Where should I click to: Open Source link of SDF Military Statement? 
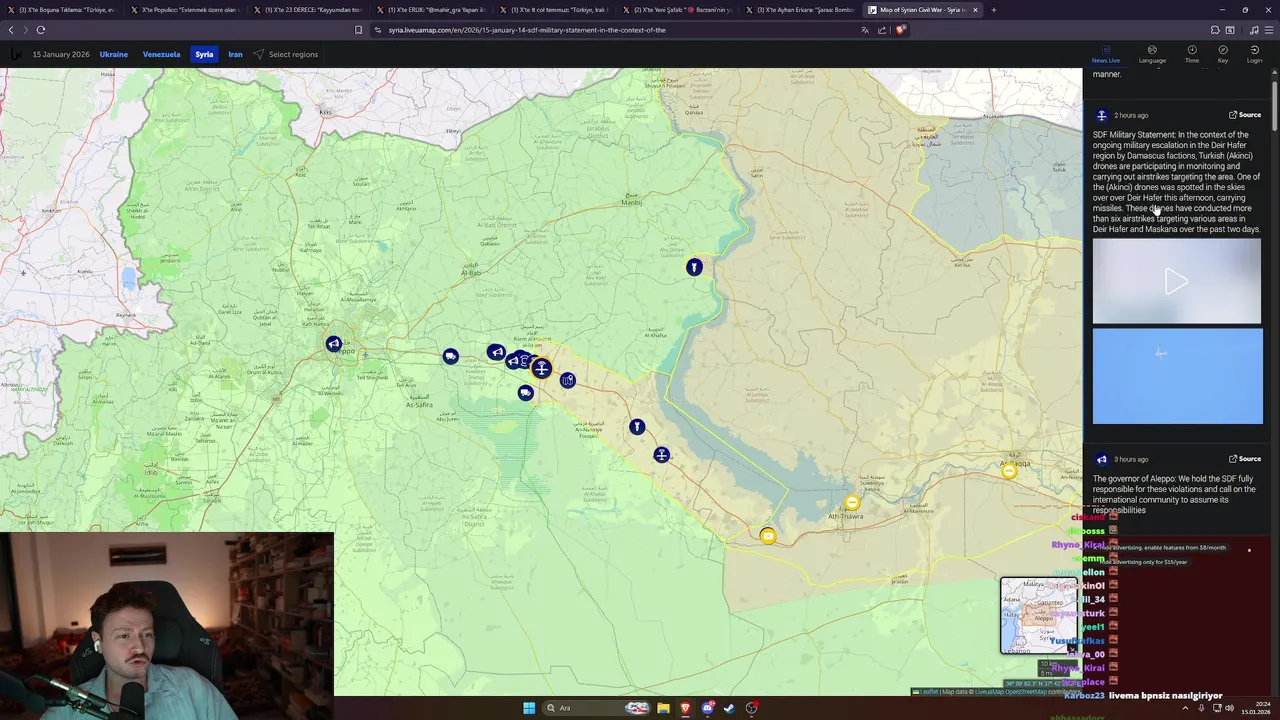click(x=1245, y=115)
